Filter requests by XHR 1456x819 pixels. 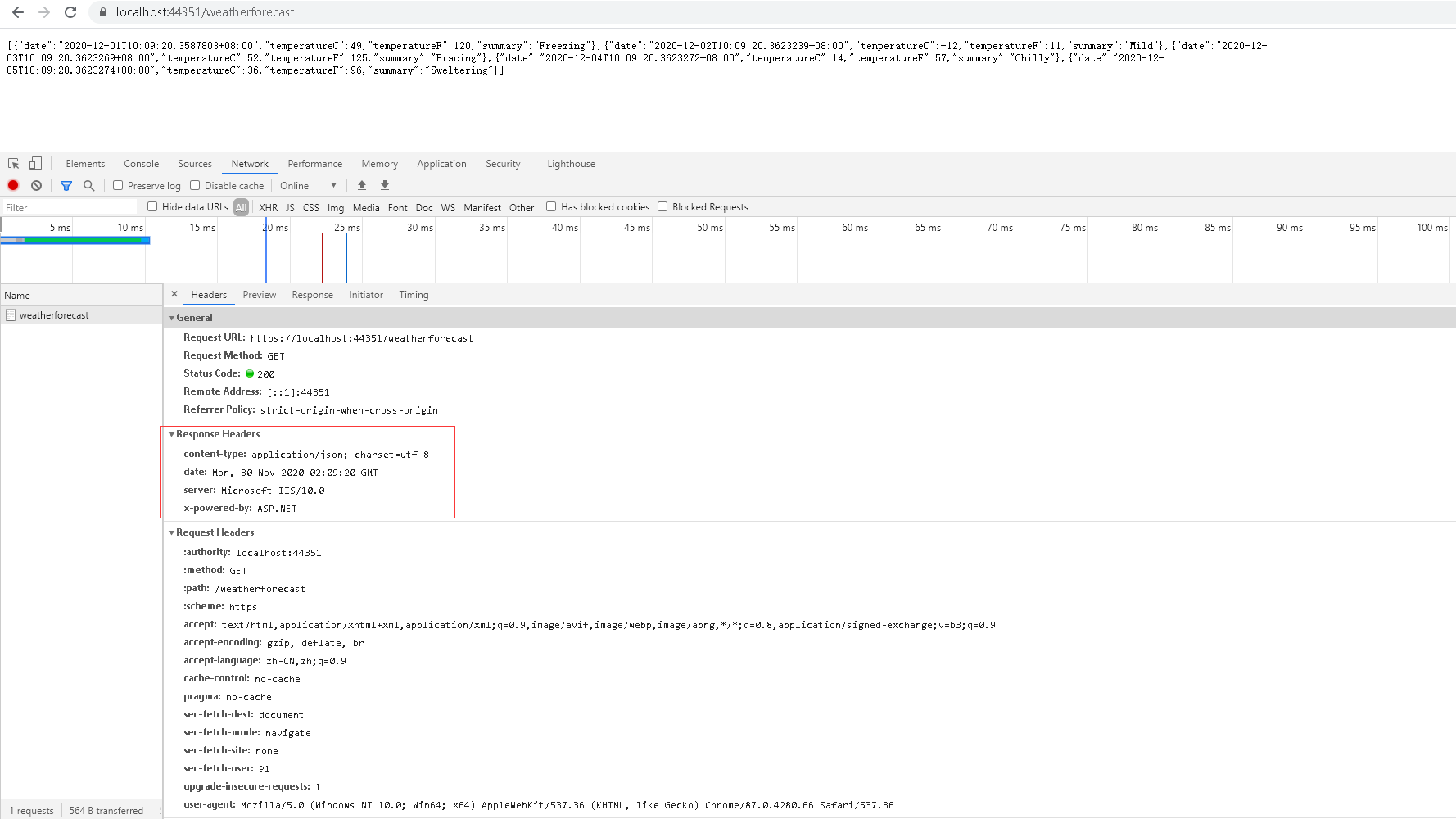coord(268,207)
